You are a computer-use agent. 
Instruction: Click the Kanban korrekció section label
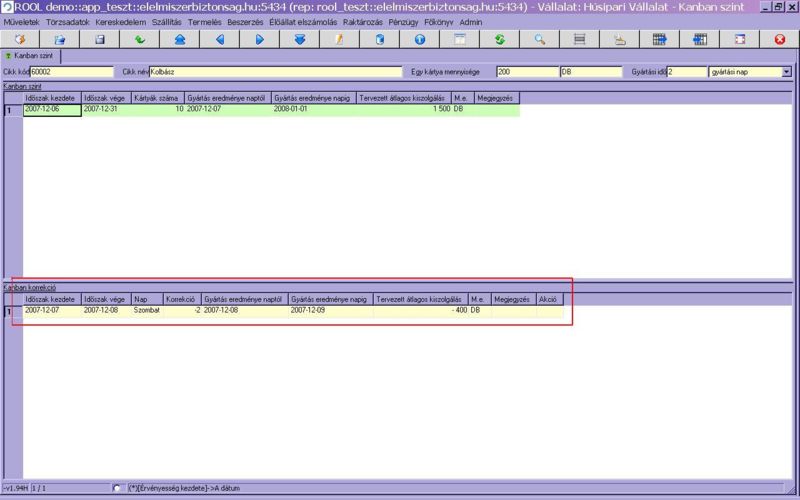tap(30, 287)
